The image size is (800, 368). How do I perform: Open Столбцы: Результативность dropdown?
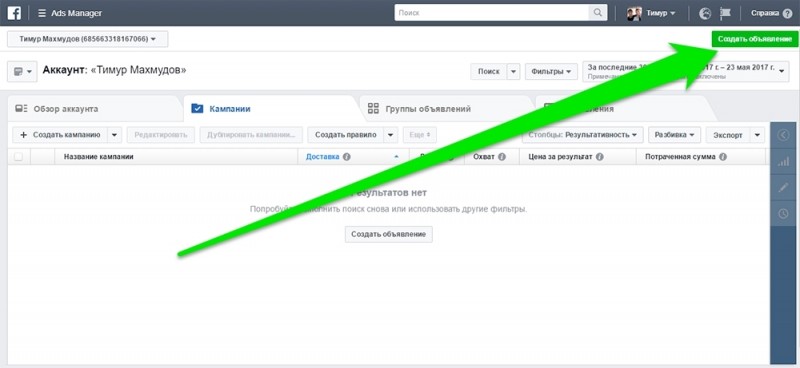point(583,135)
